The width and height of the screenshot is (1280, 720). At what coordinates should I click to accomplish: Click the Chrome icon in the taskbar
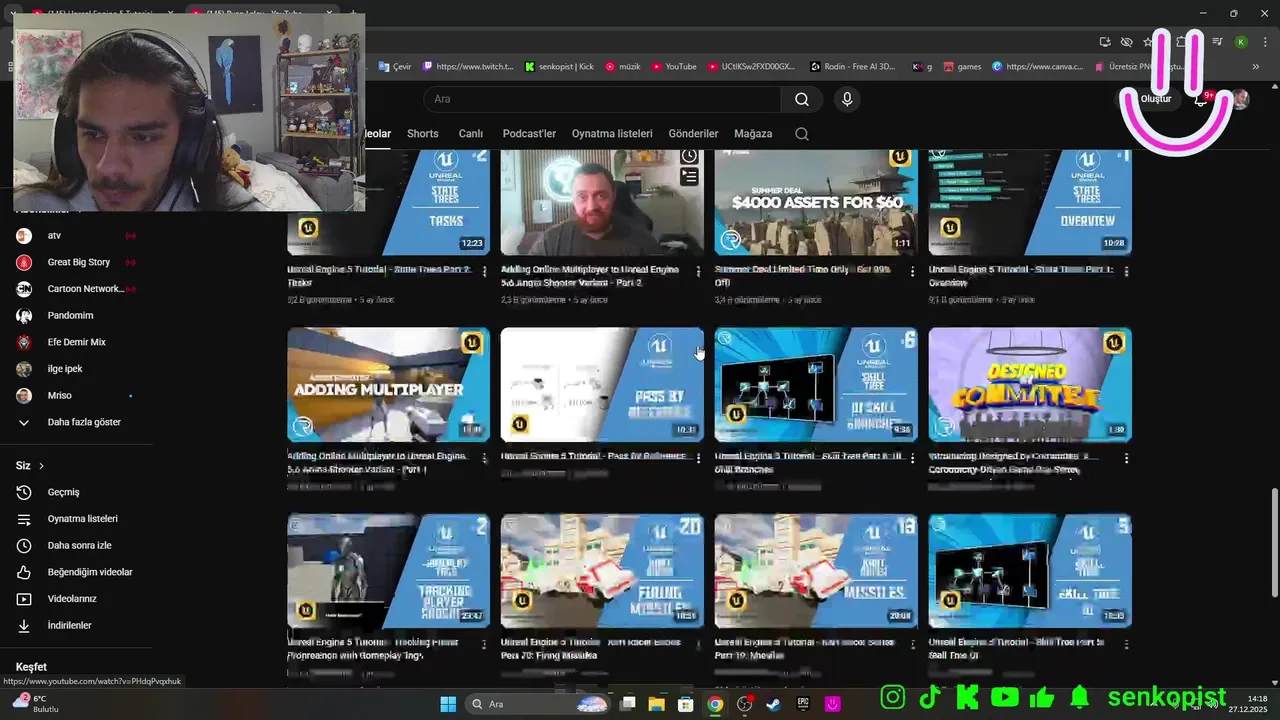[x=715, y=704]
